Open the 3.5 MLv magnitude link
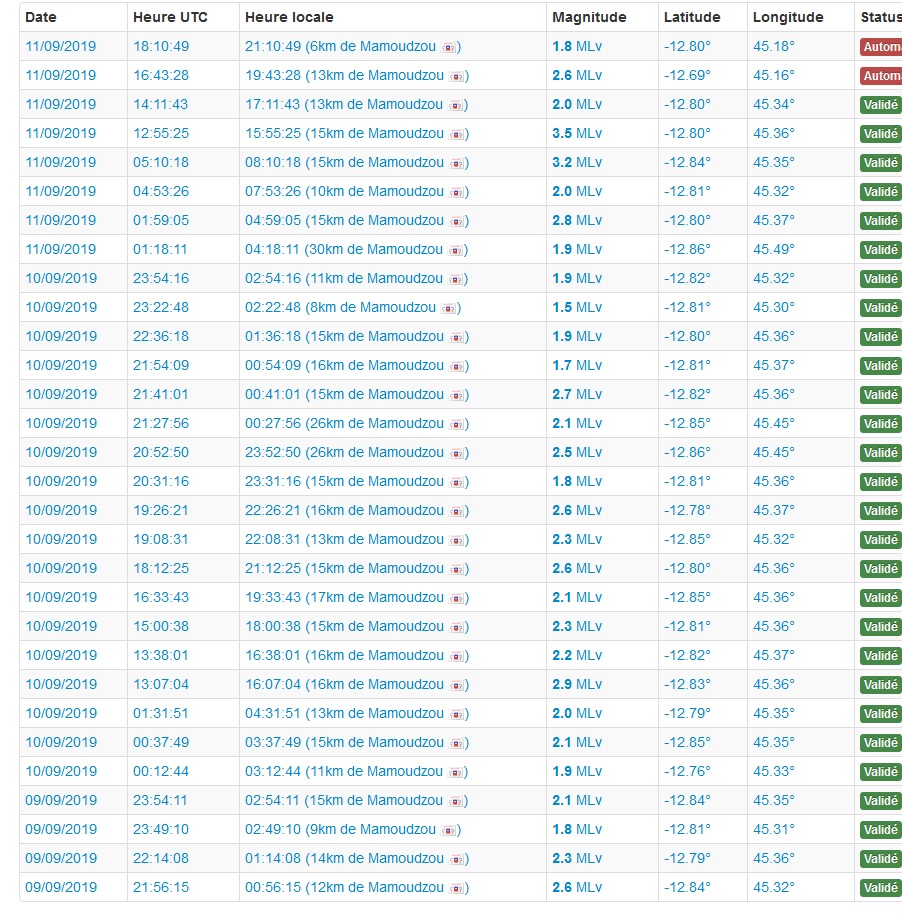 [577, 133]
